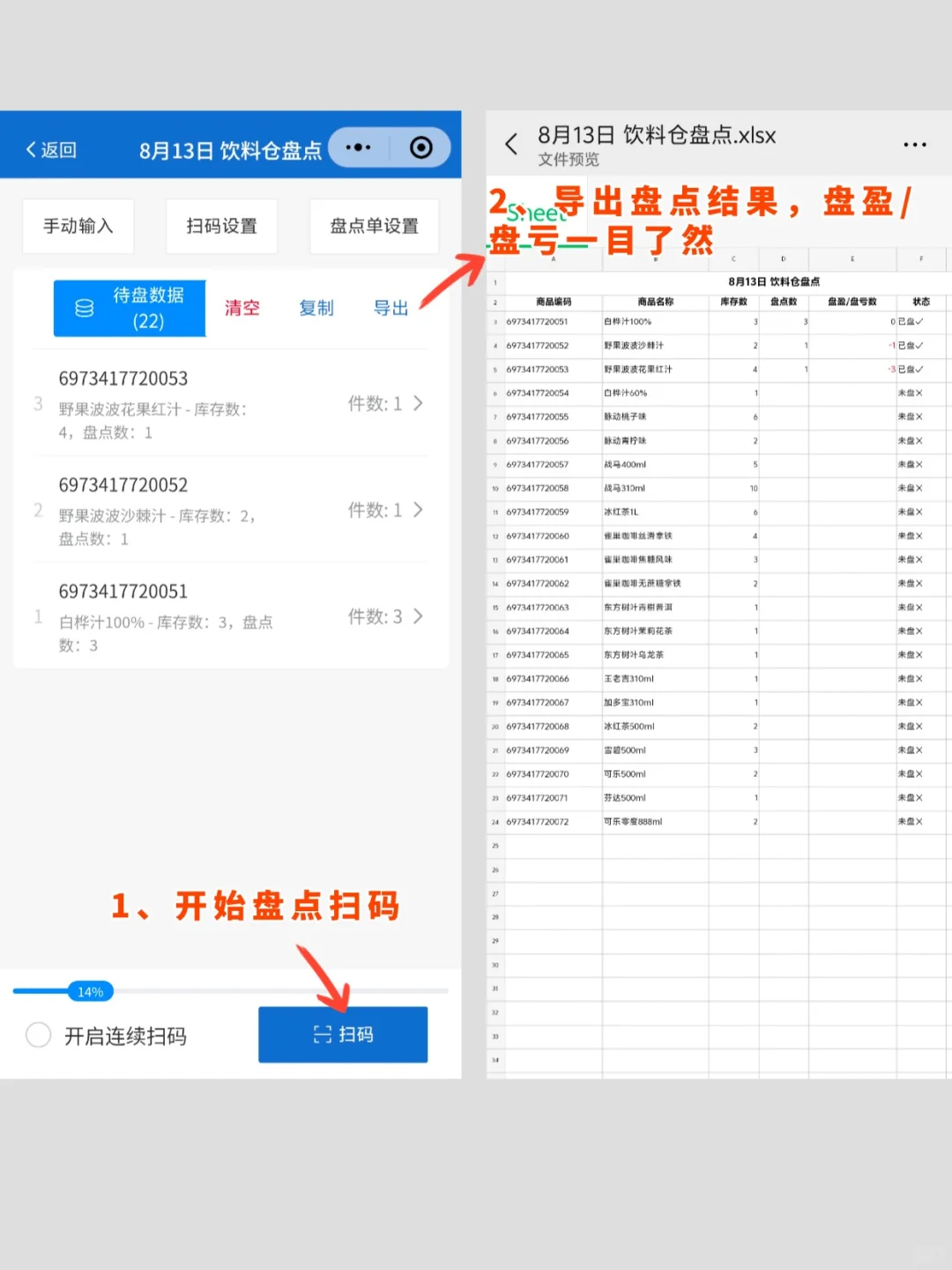952x1270 pixels.
Task: Click the database icon beside 待盘数据
Action: [84, 308]
